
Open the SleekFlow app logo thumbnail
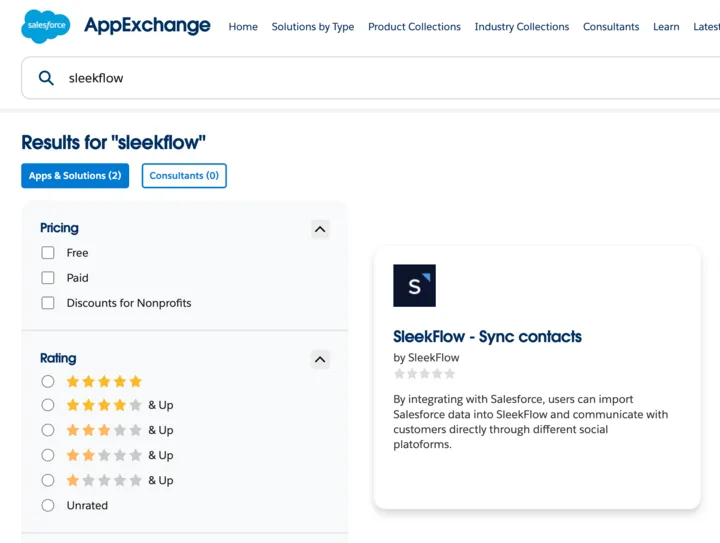(x=414, y=285)
